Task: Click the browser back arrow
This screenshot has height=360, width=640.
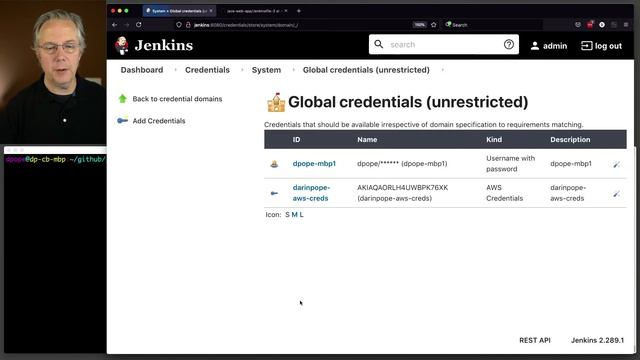Action: click(x=115, y=24)
